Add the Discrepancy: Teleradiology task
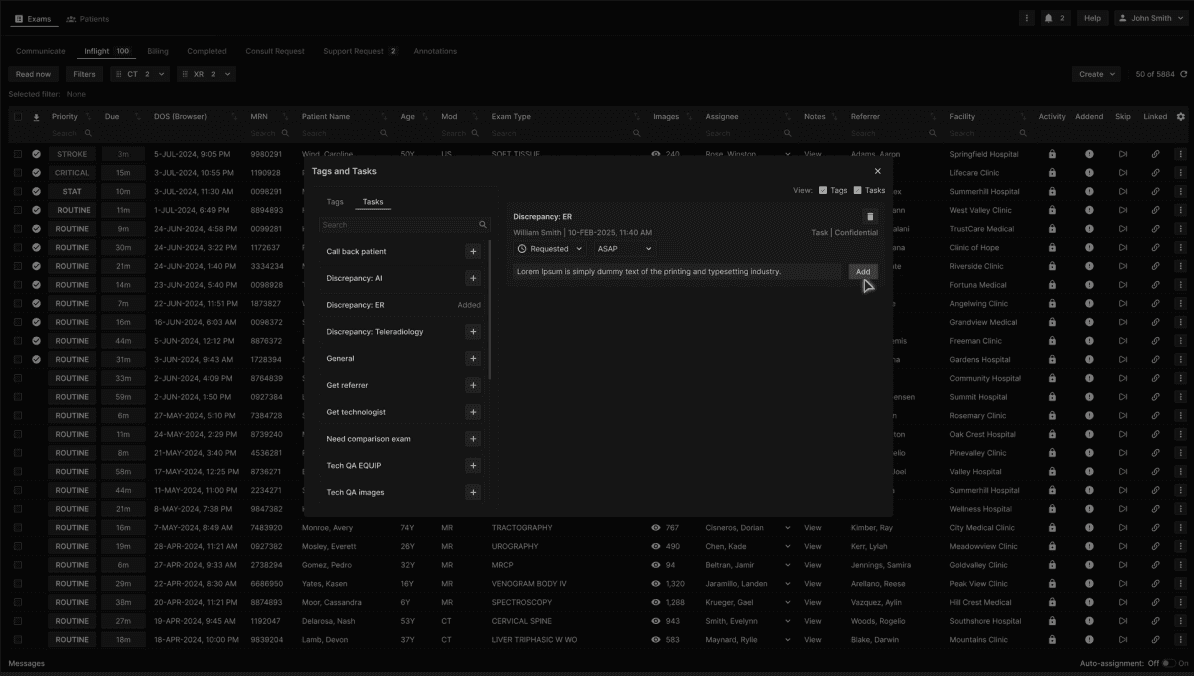Viewport: 1194px width, 676px height. [x=473, y=332]
